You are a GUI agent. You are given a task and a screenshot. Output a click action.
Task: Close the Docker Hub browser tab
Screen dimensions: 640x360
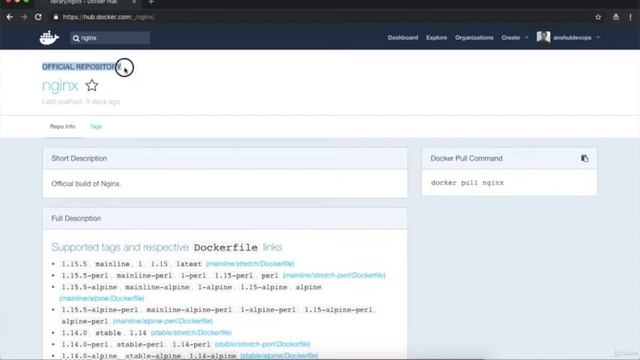click(x=134, y=2)
